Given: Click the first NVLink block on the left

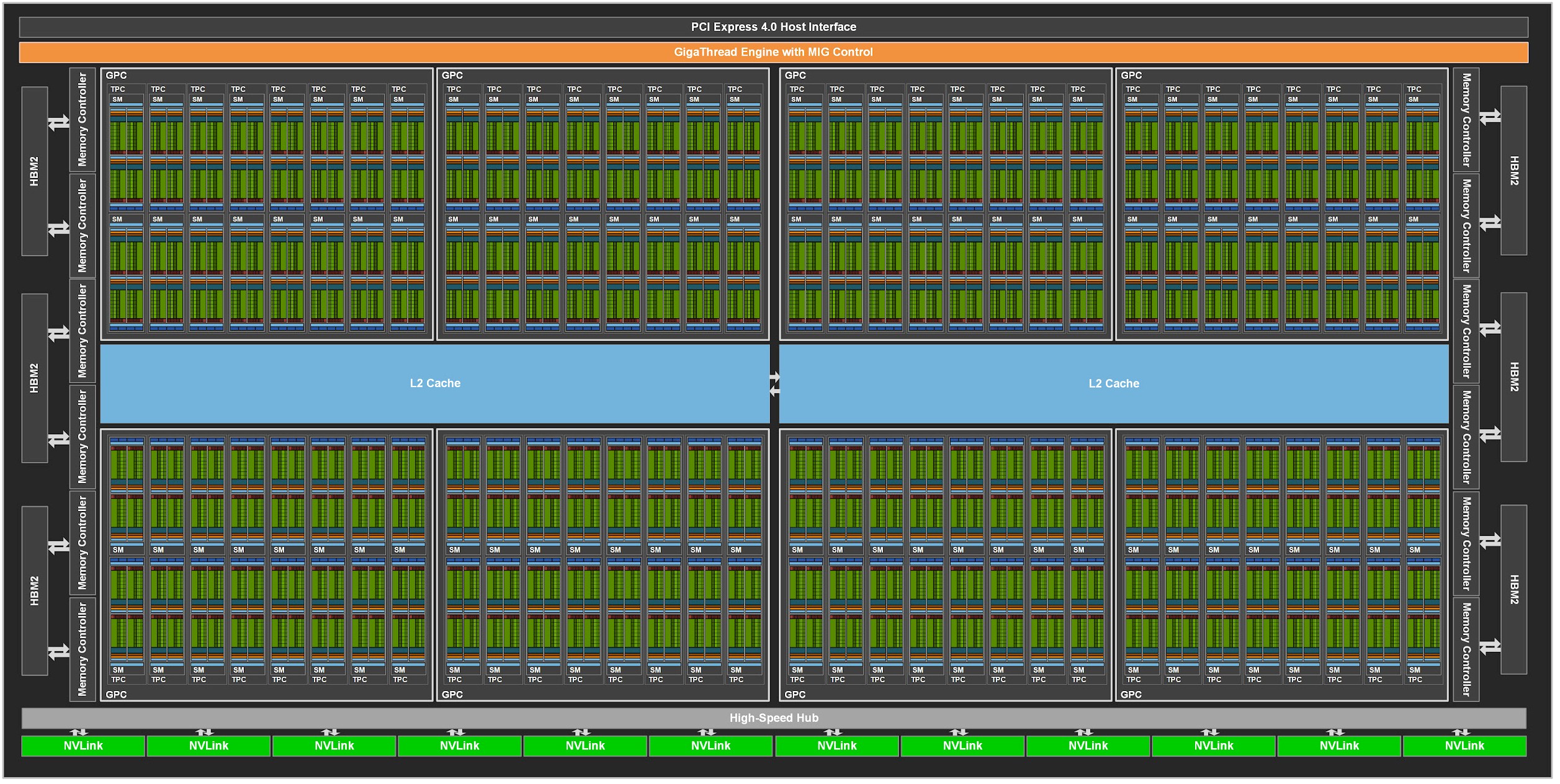Looking at the screenshot, I should click(x=83, y=746).
